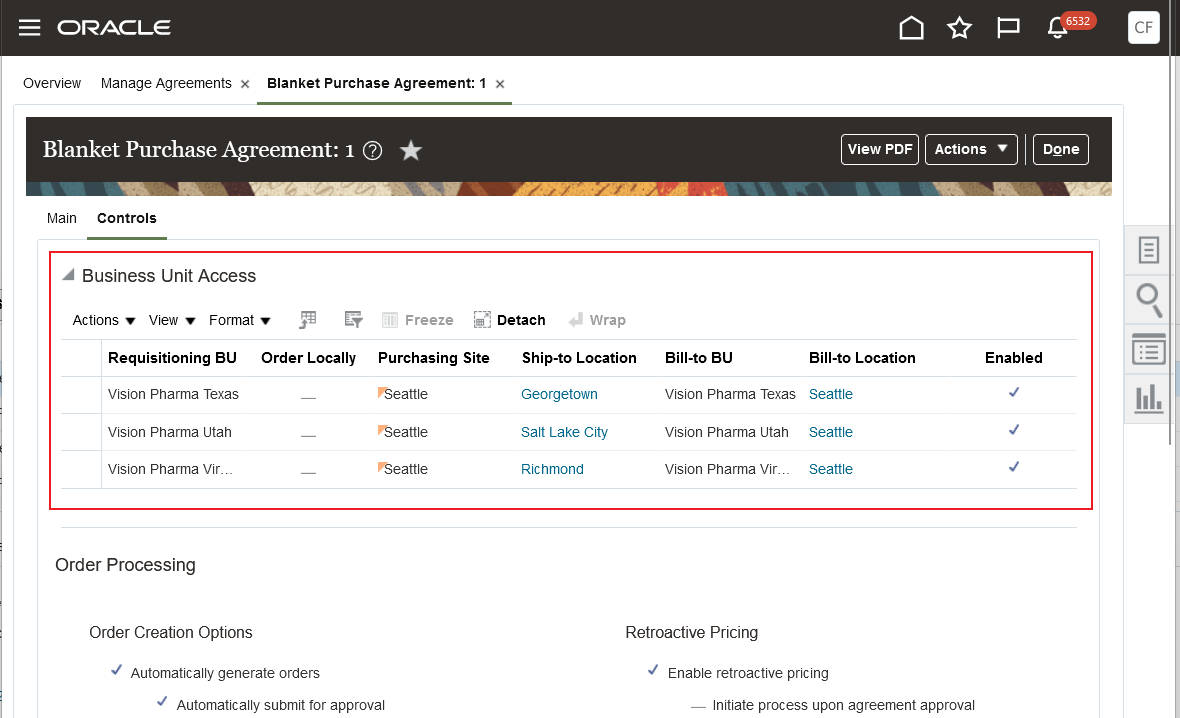Open Seattle bill-to link in Richmond row
Screen dimensions: 1180x718
(831, 469)
